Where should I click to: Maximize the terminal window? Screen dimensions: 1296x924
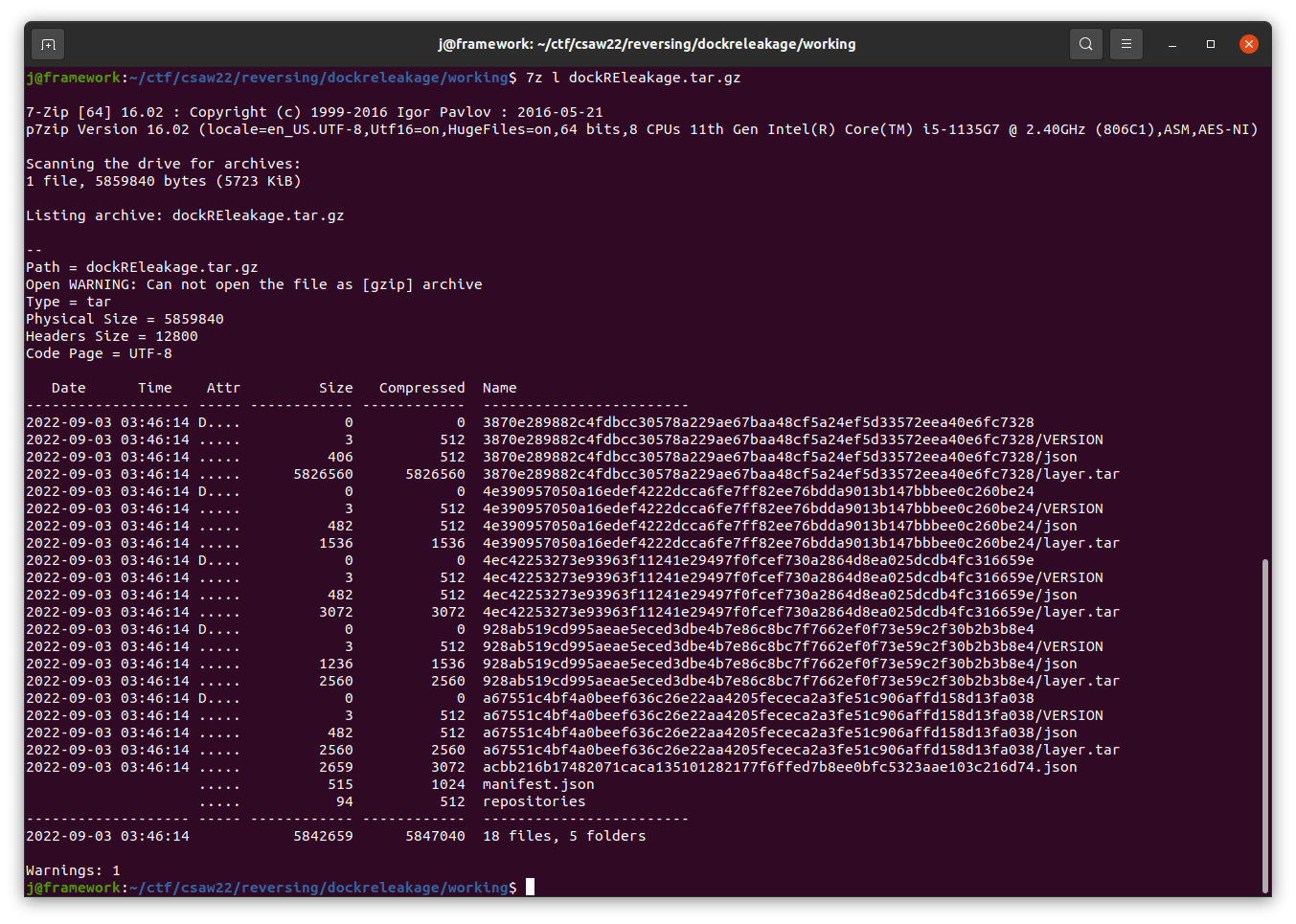[1211, 44]
